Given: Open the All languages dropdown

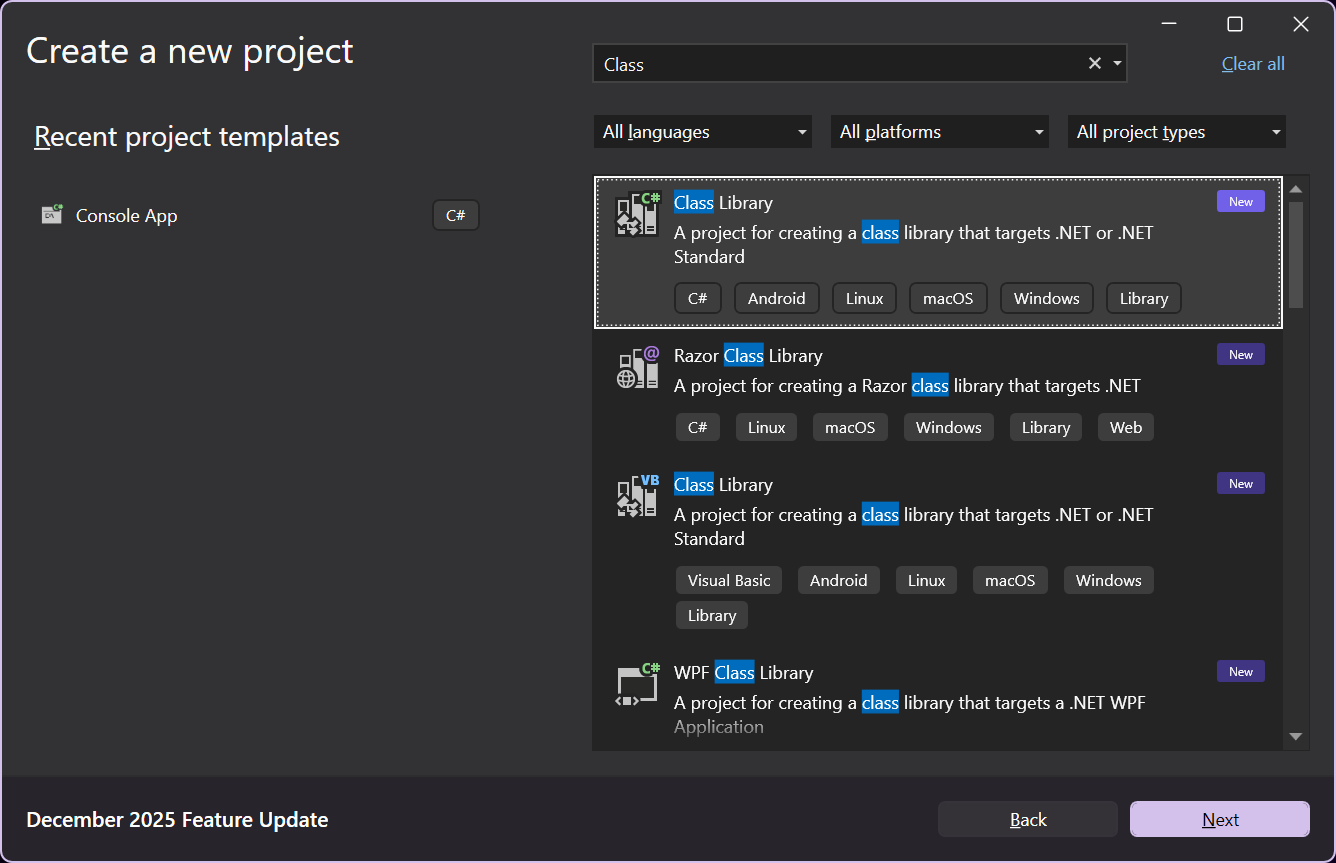Looking at the screenshot, I should [702, 132].
